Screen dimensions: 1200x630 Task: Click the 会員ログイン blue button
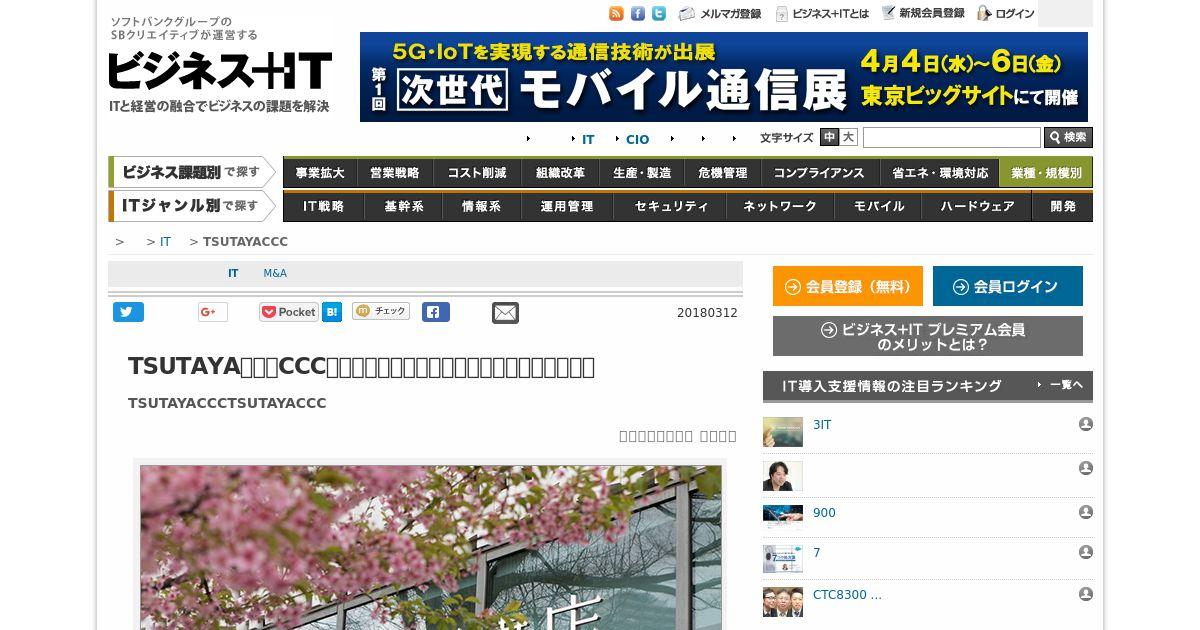pos(1008,286)
